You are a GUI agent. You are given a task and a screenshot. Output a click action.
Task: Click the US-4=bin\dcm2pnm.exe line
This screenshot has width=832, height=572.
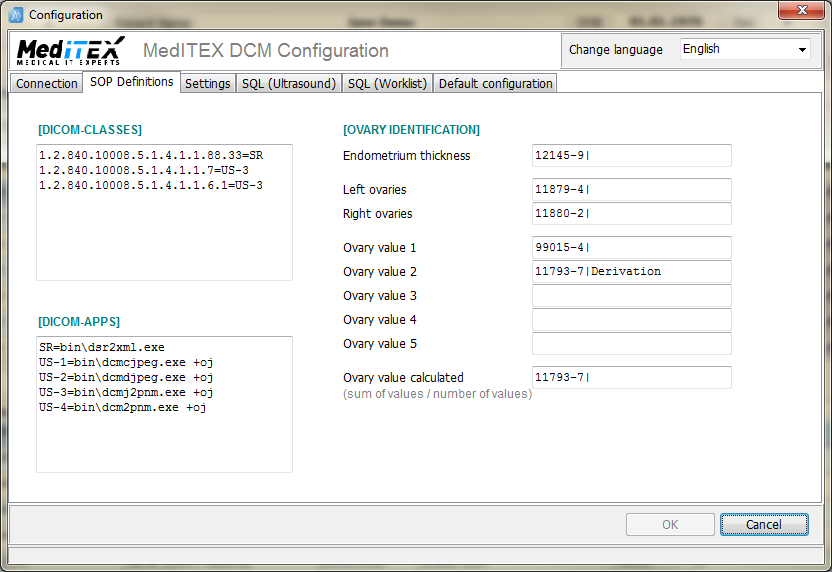point(122,408)
